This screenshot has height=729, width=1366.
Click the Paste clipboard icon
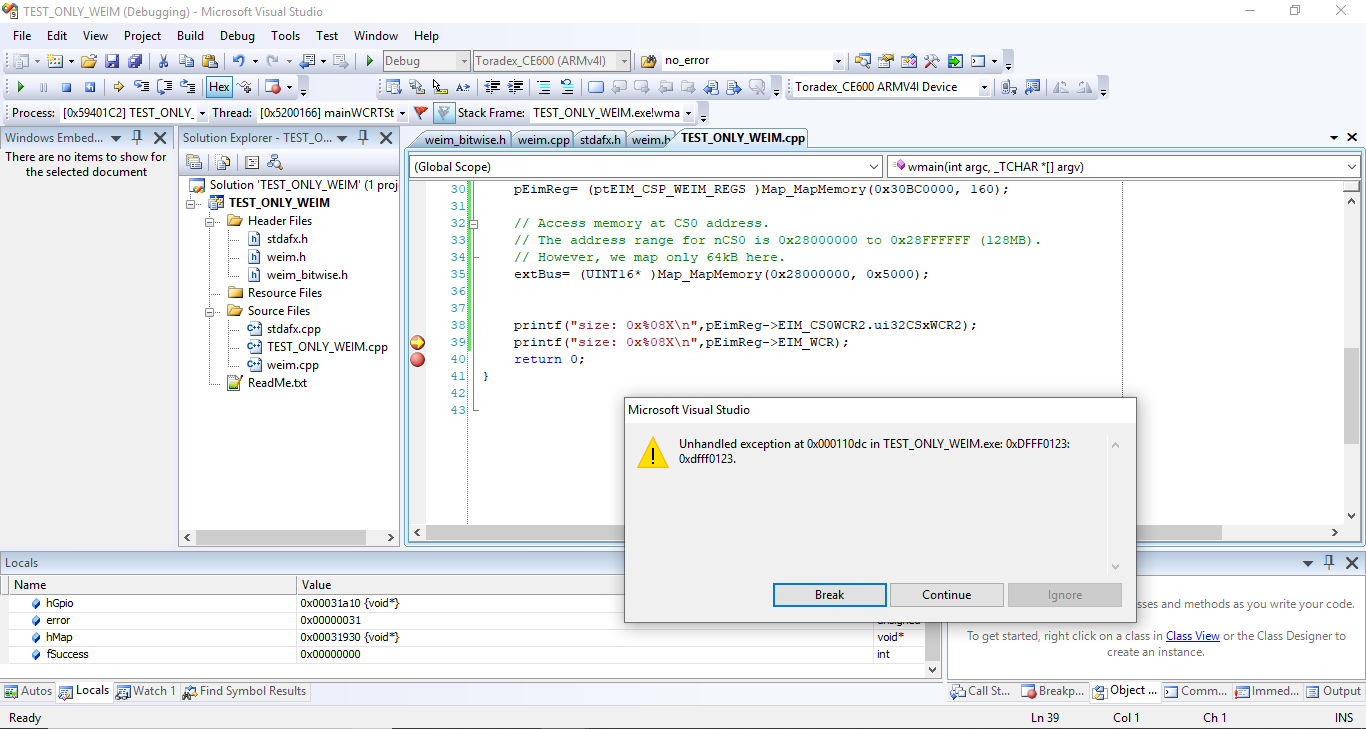coord(210,61)
